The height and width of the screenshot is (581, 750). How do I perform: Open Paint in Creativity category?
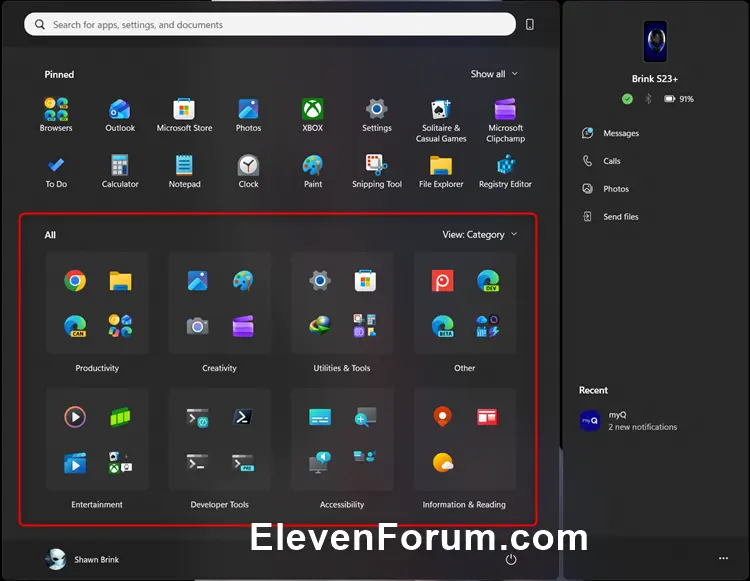click(243, 281)
